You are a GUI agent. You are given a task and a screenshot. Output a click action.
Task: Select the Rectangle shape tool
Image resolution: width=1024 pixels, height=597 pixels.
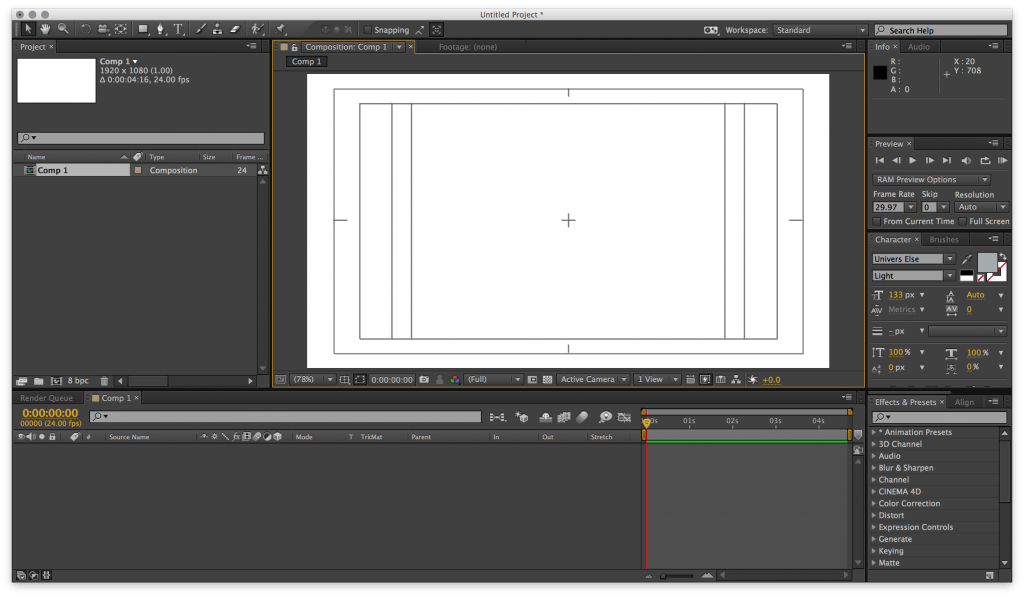pyautogui.click(x=143, y=29)
